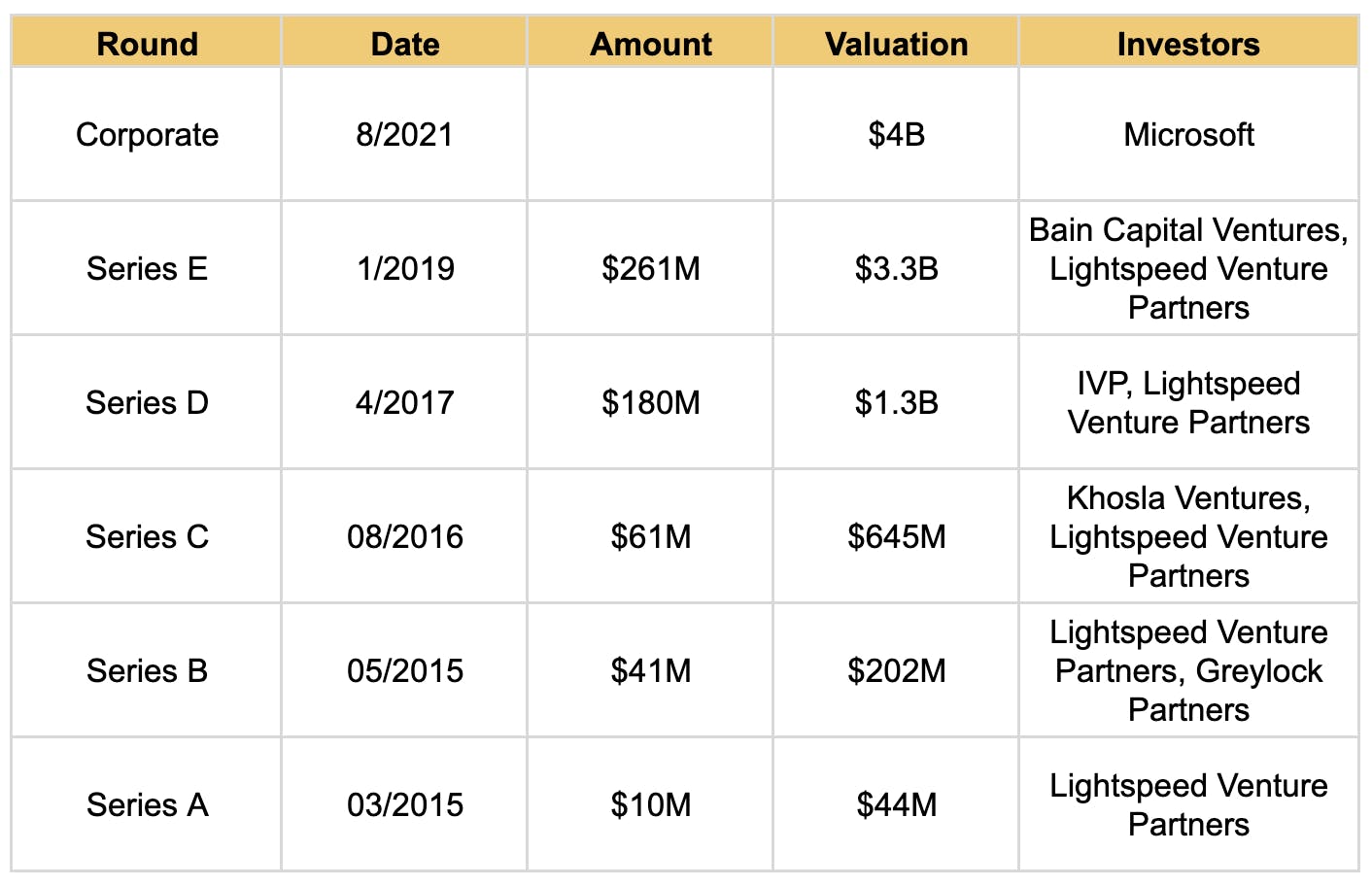Click the Microsoft investor cell

coord(1188,134)
